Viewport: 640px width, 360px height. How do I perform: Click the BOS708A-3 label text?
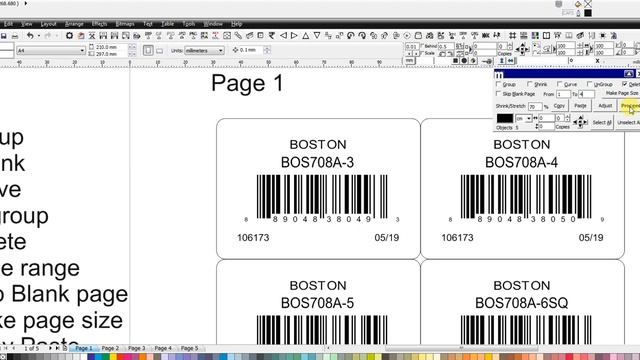(318, 163)
